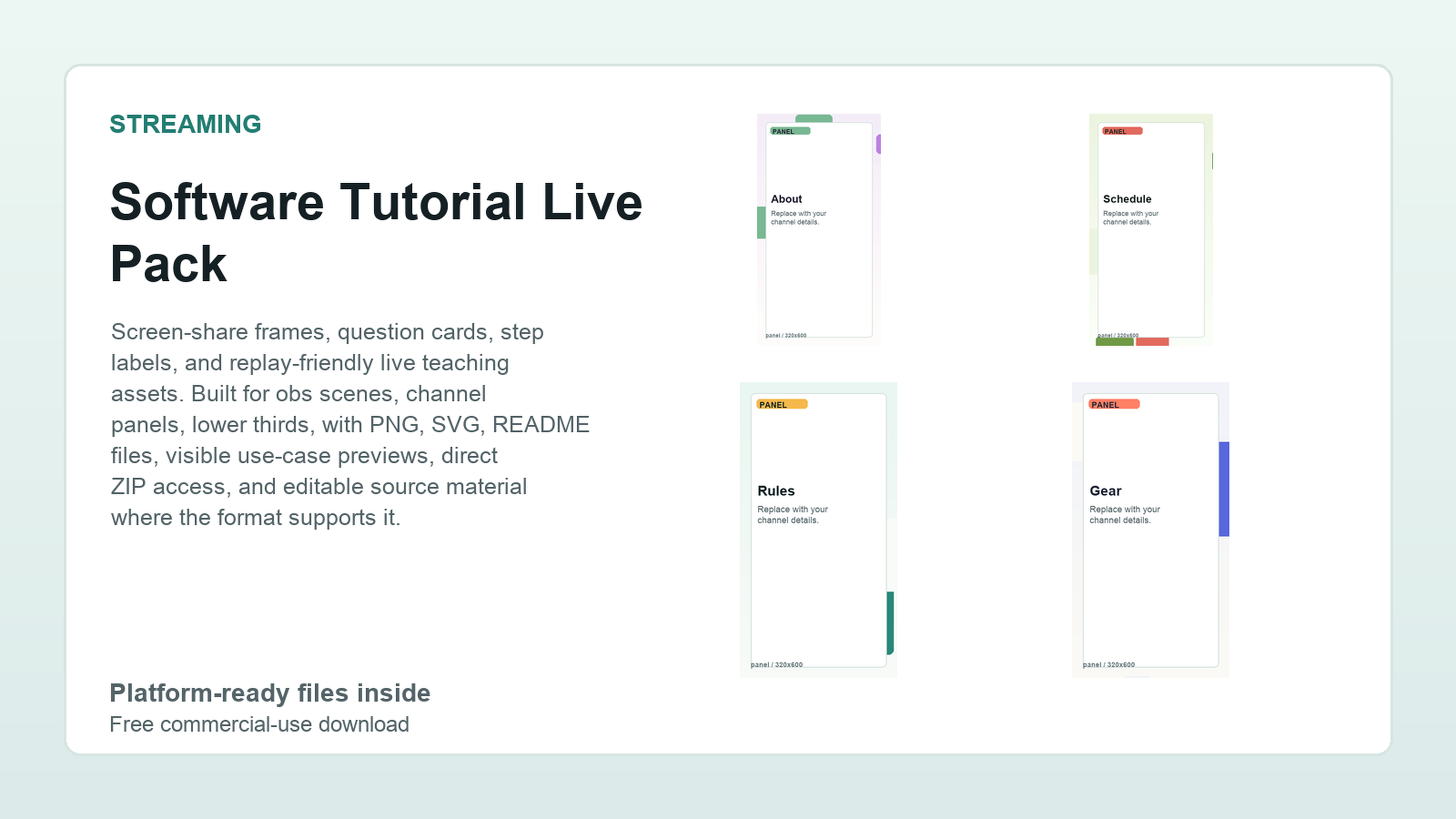Screen dimensions: 1456x819
Task: Click 'Free commercial-use download' text
Action: click(259, 724)
